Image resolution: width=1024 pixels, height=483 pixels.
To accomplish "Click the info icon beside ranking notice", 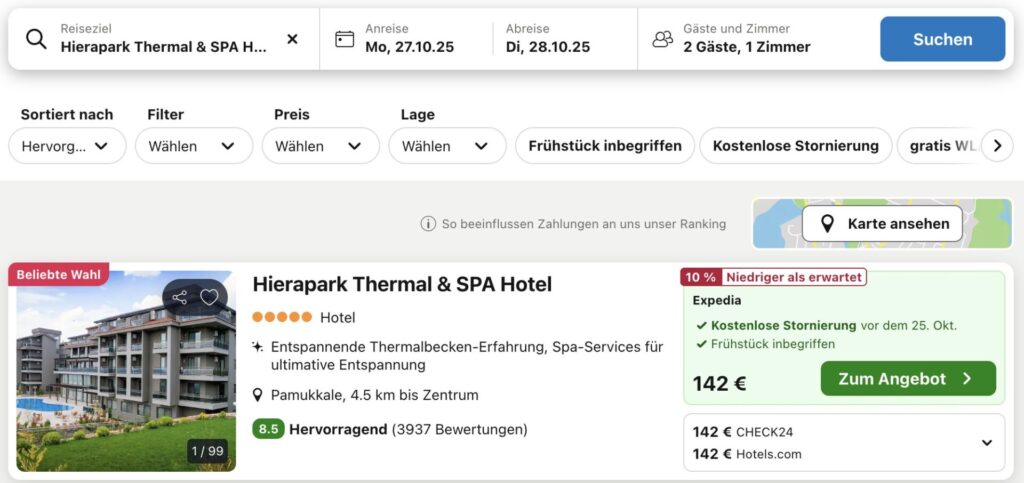I will 428,224.
